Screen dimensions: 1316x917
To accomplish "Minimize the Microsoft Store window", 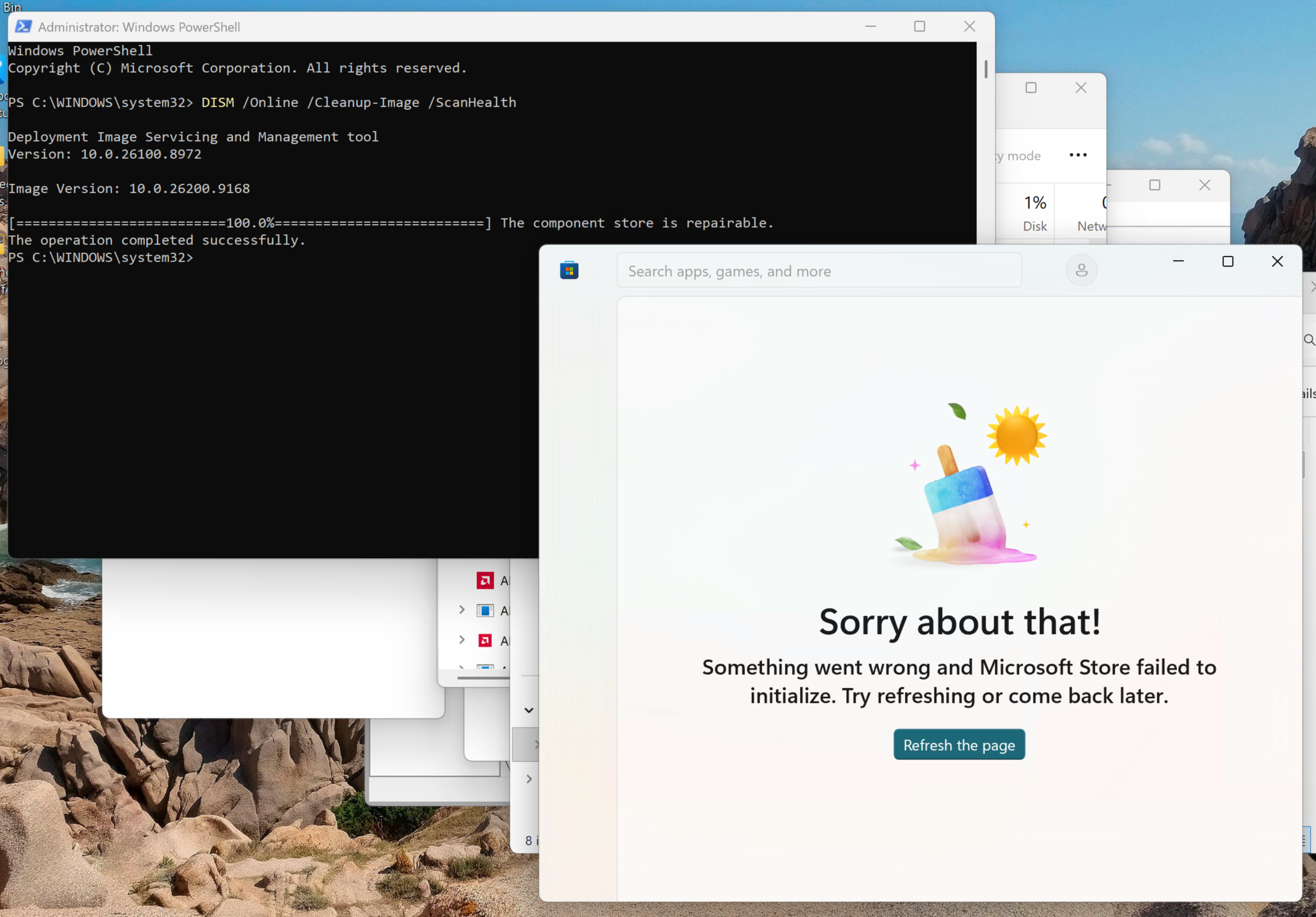I will [1178, 261].
